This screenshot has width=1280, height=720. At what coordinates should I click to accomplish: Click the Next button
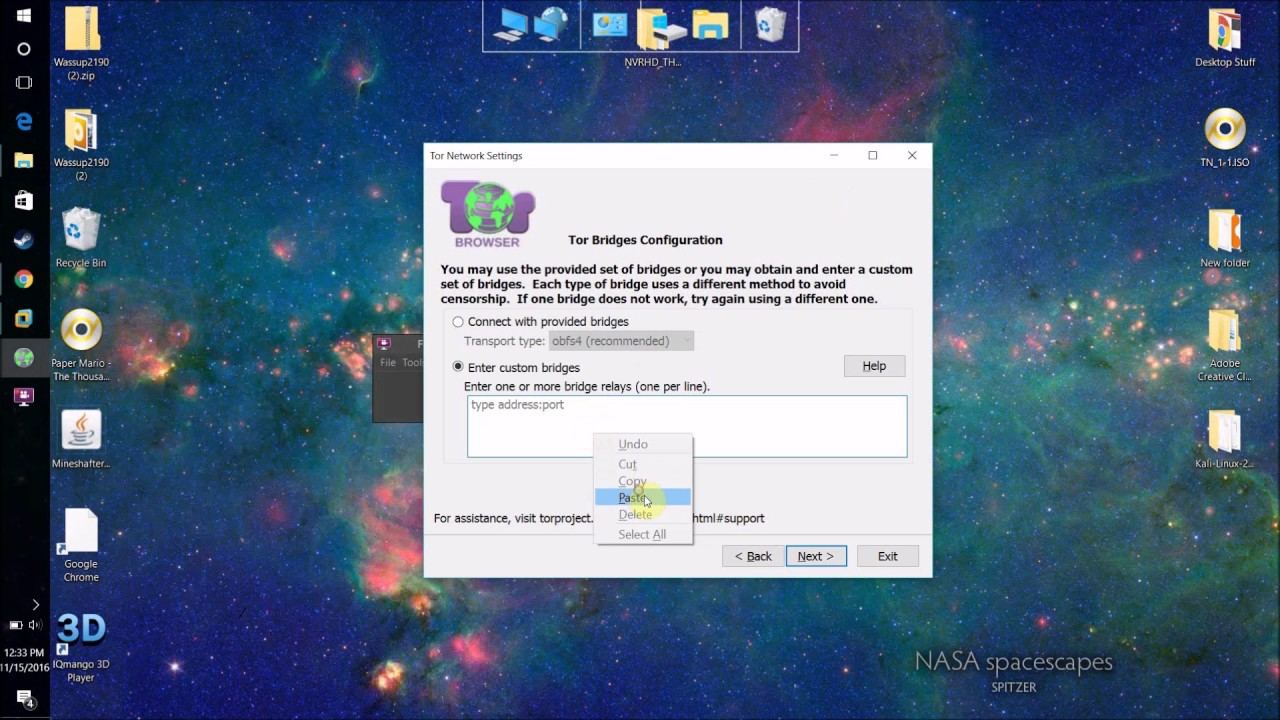[x=816, y=556]
